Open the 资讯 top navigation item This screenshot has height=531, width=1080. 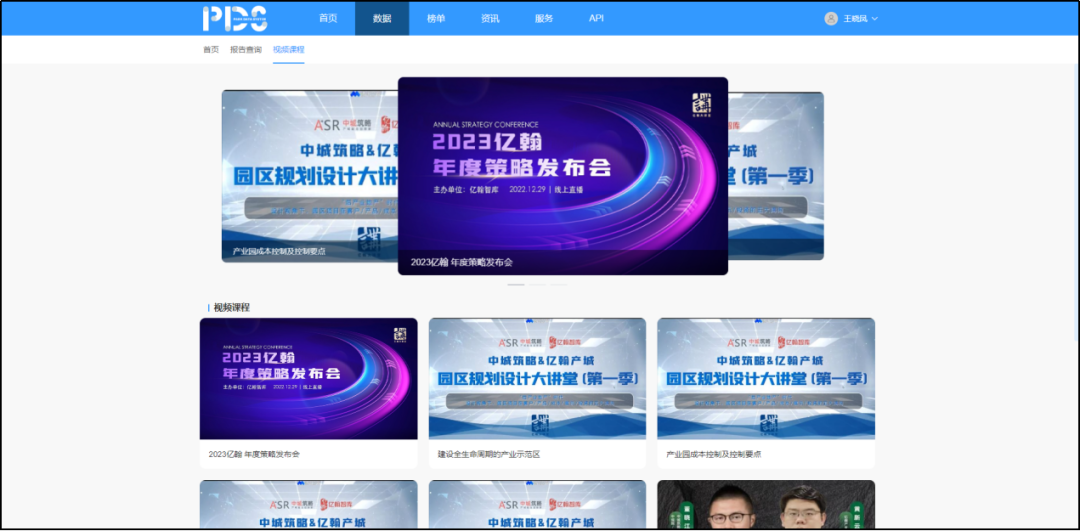(x=490, y=19)
